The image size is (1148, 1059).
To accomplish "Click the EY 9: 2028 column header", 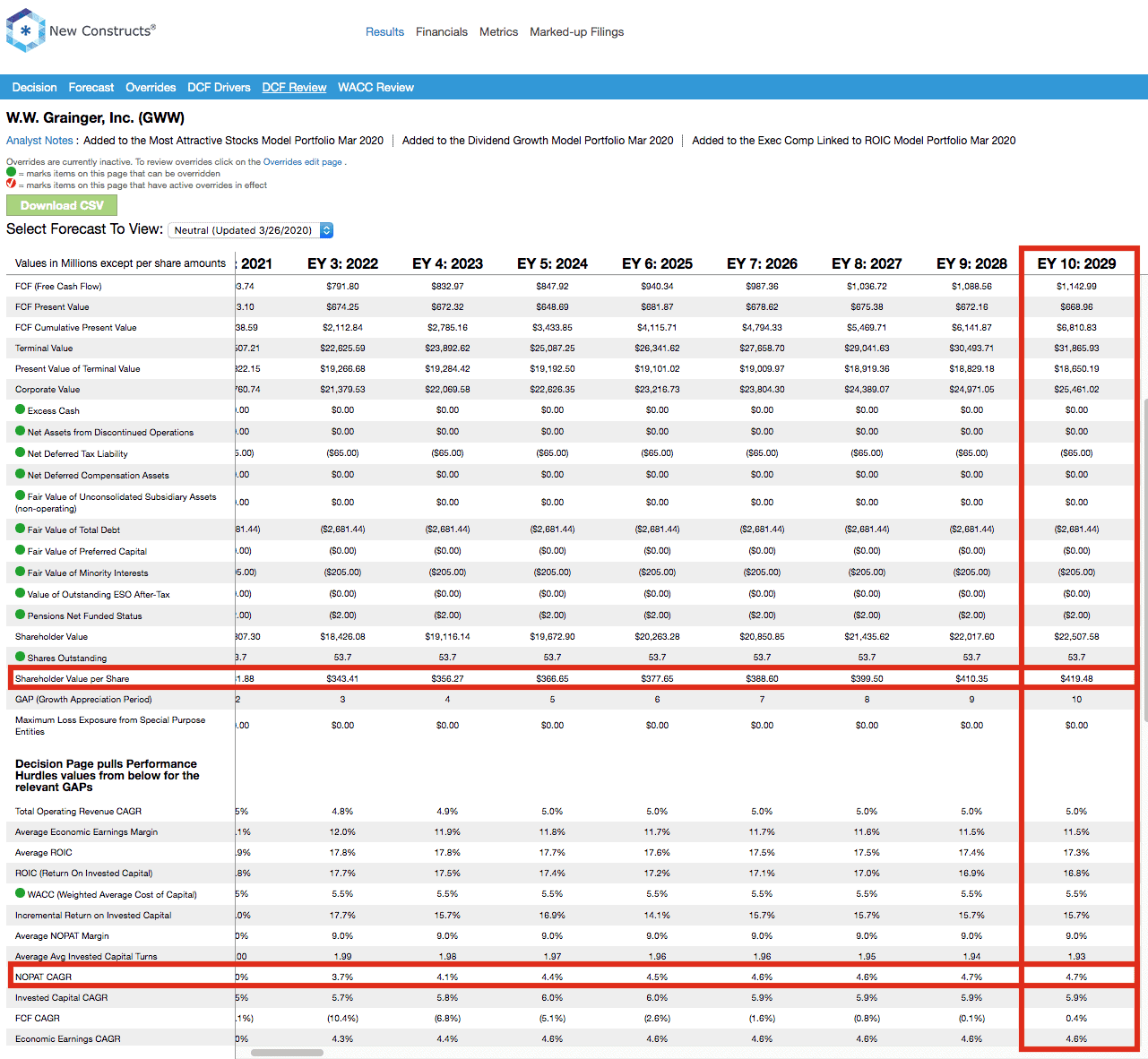I will click(971, 263).
